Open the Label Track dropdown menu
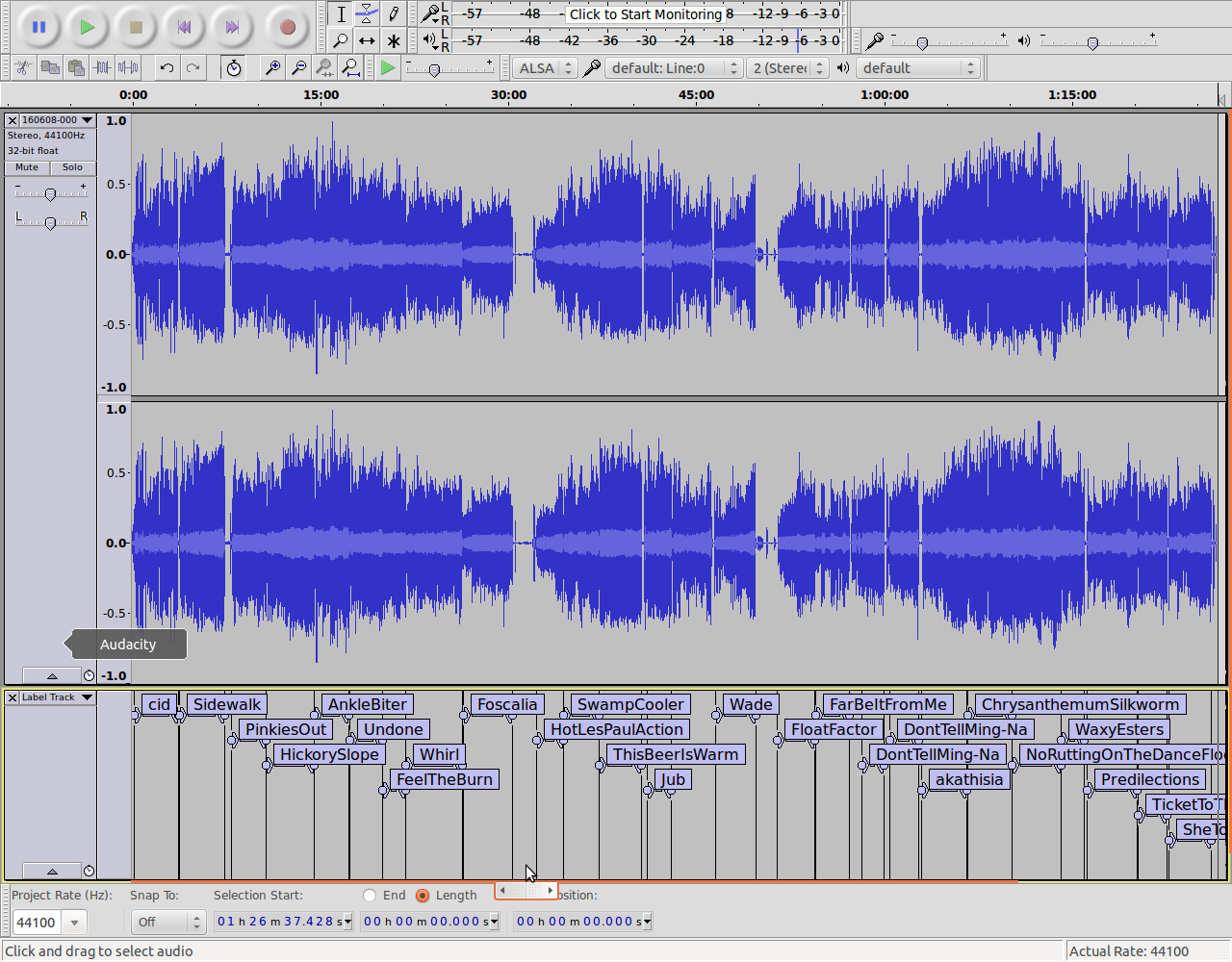 (x=56, y=697)
